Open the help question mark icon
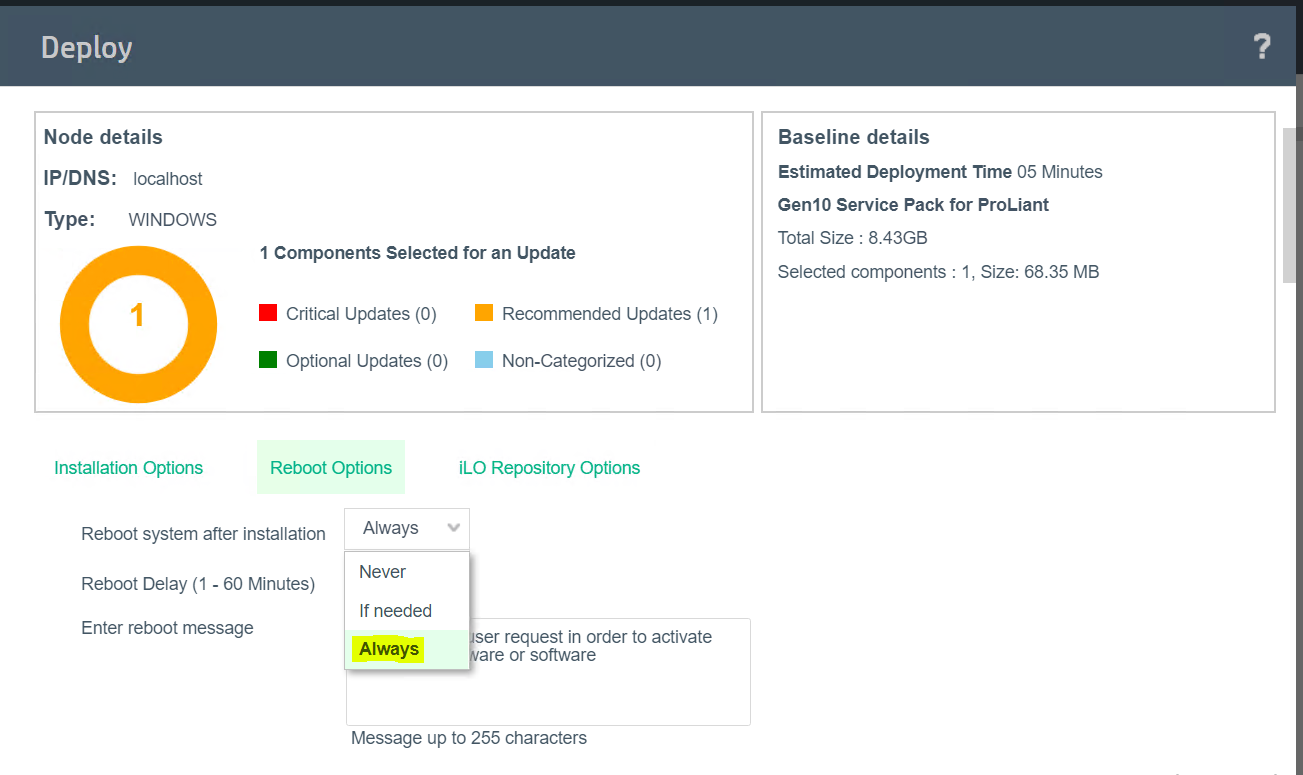1303x775 pixels. (1261, 46)
